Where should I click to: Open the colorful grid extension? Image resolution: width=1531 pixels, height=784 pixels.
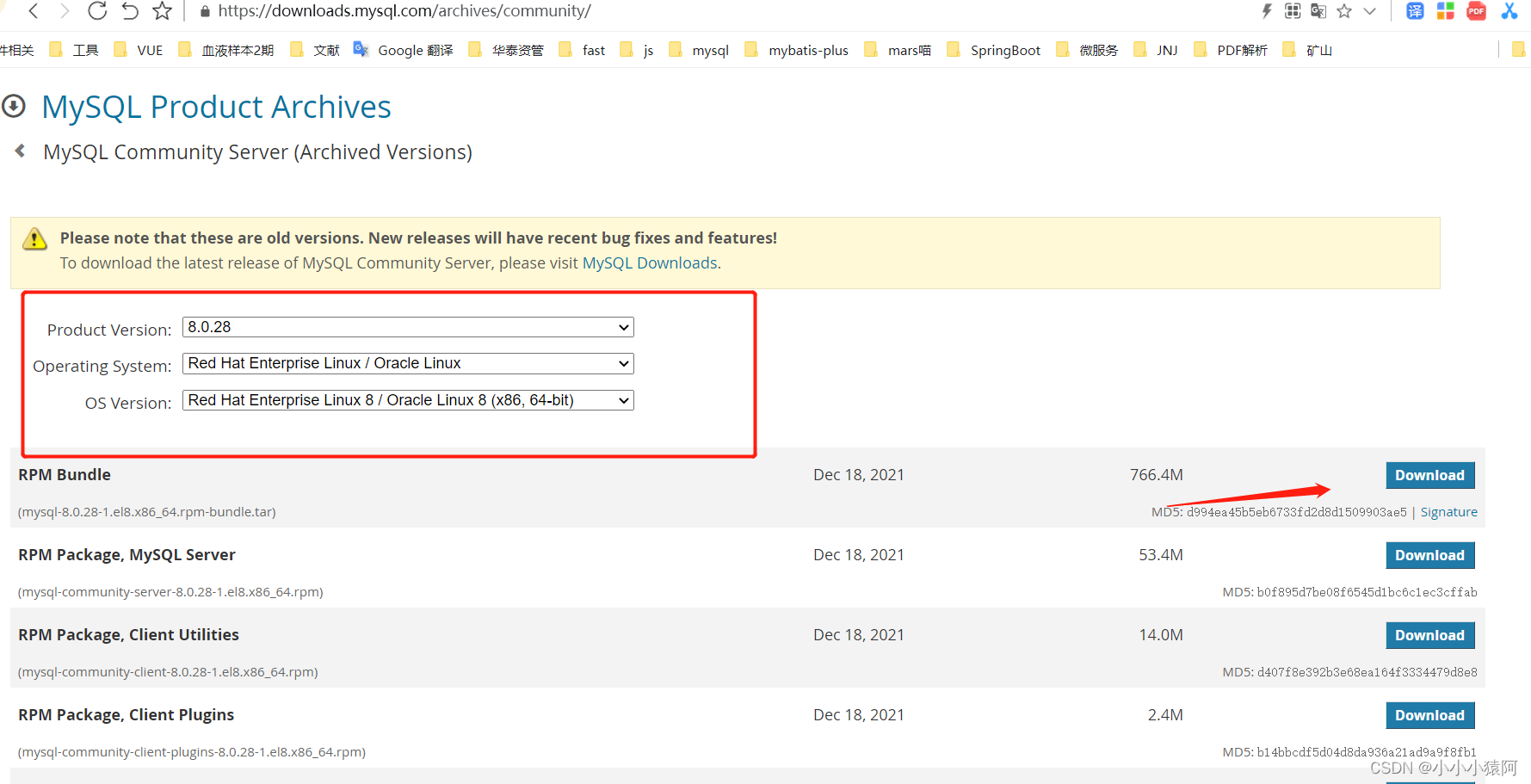pyautogui.click(x=1445, y=11)
